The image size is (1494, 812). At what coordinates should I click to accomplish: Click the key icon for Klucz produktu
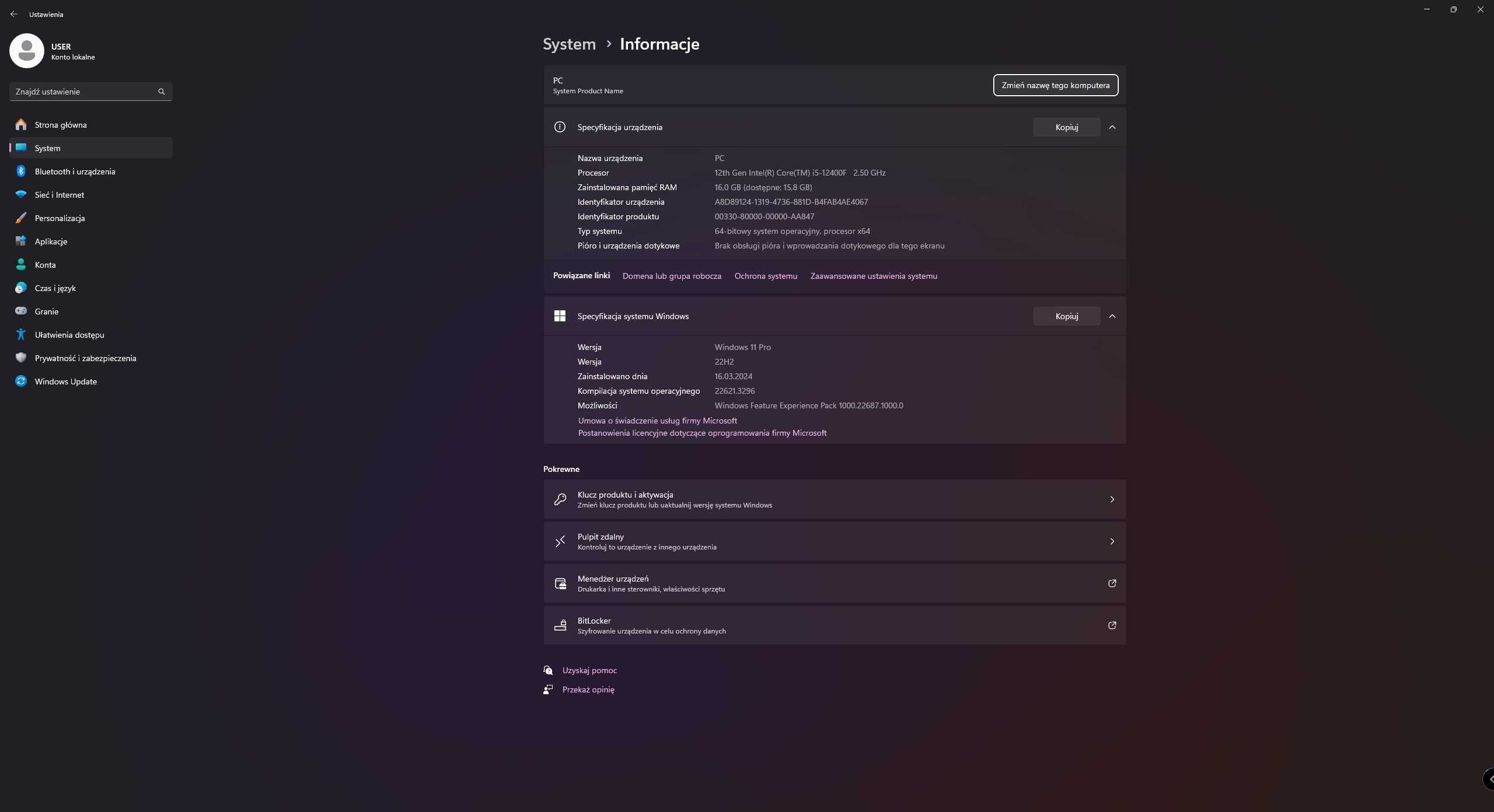(560, 499)
